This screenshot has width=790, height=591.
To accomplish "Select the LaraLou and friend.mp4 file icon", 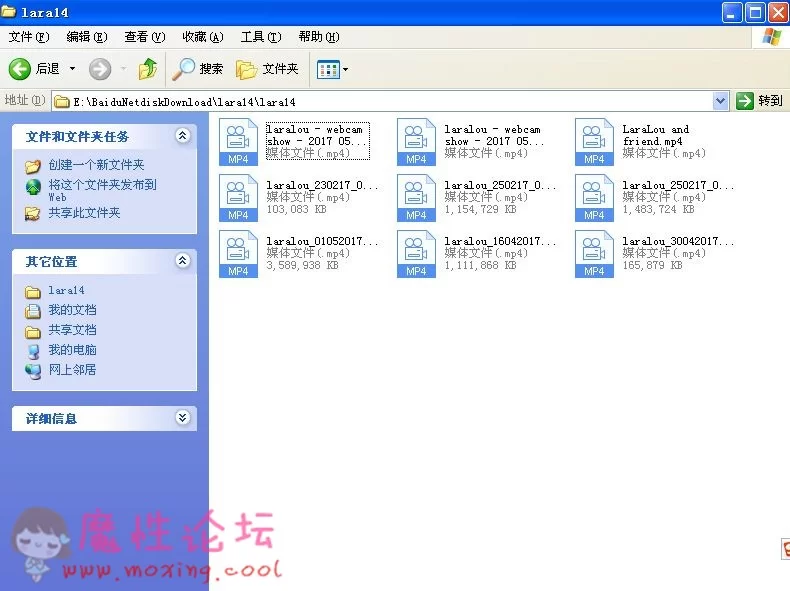I will click(594, 142).
